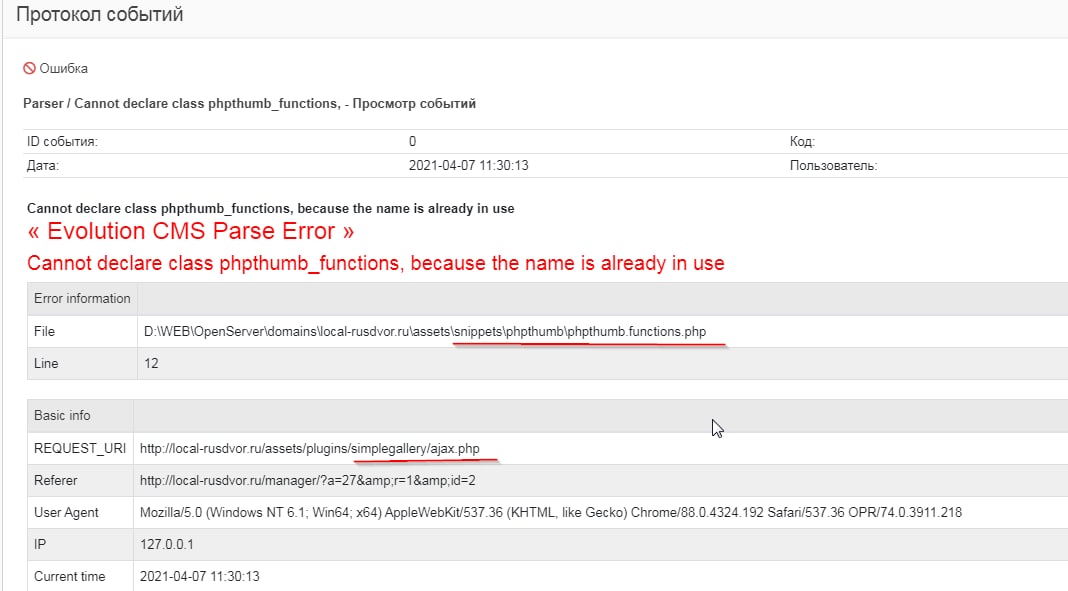Image resolution: width=1068 pixels, height=591 pixels.
Task: Click the IP address 127.0.0.1
Action: [167, 545]
